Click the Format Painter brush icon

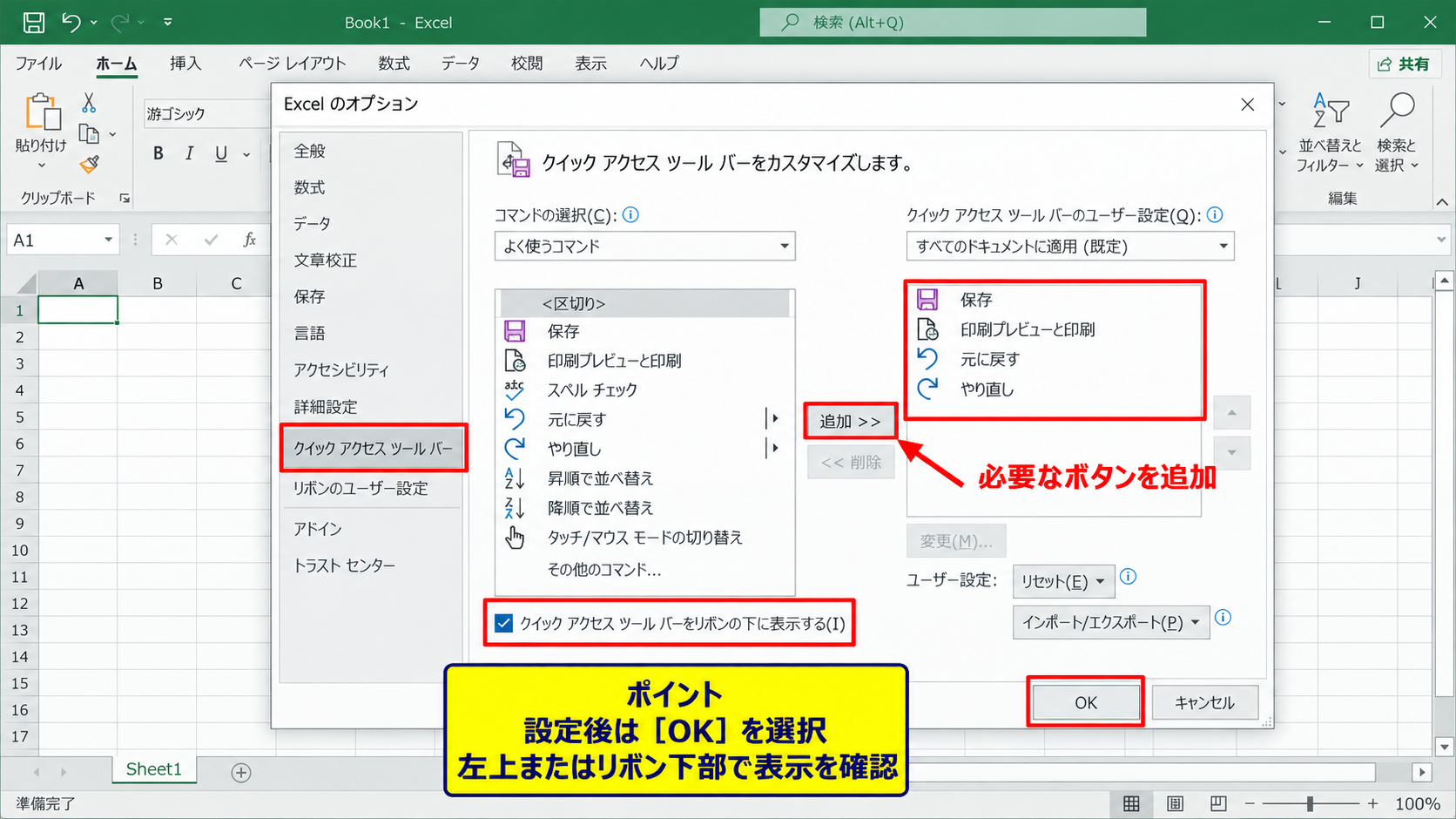pos(89,164)
